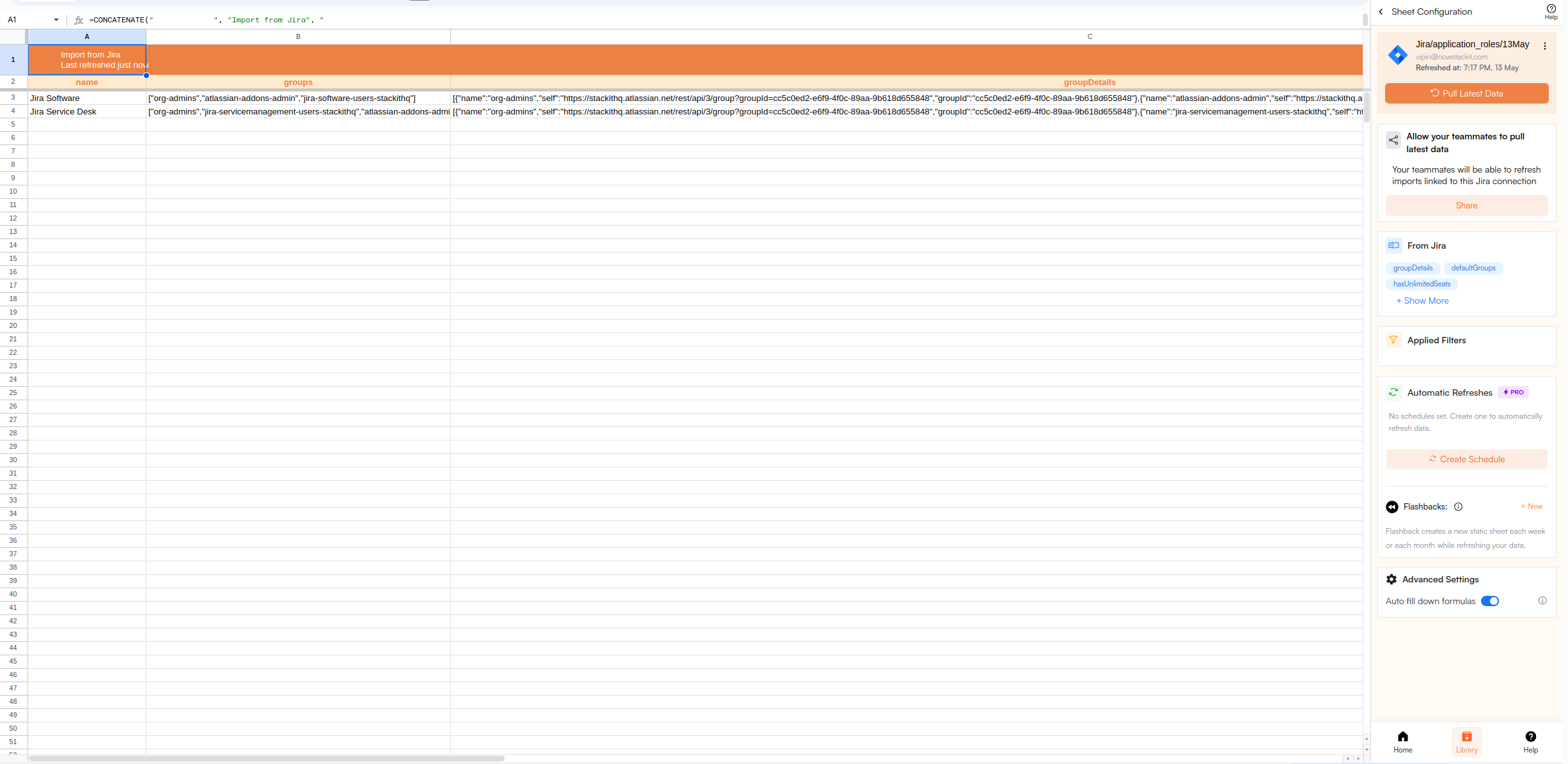1568x764 pixels.
Task: Open Library tab in bottom navigation
Action: pyautogui.click(x=1466, y=742)
